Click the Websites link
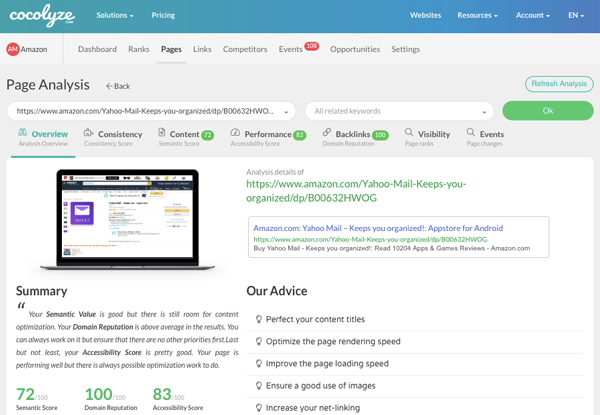This screenshot has width=600, height=415. click(425, 15)
